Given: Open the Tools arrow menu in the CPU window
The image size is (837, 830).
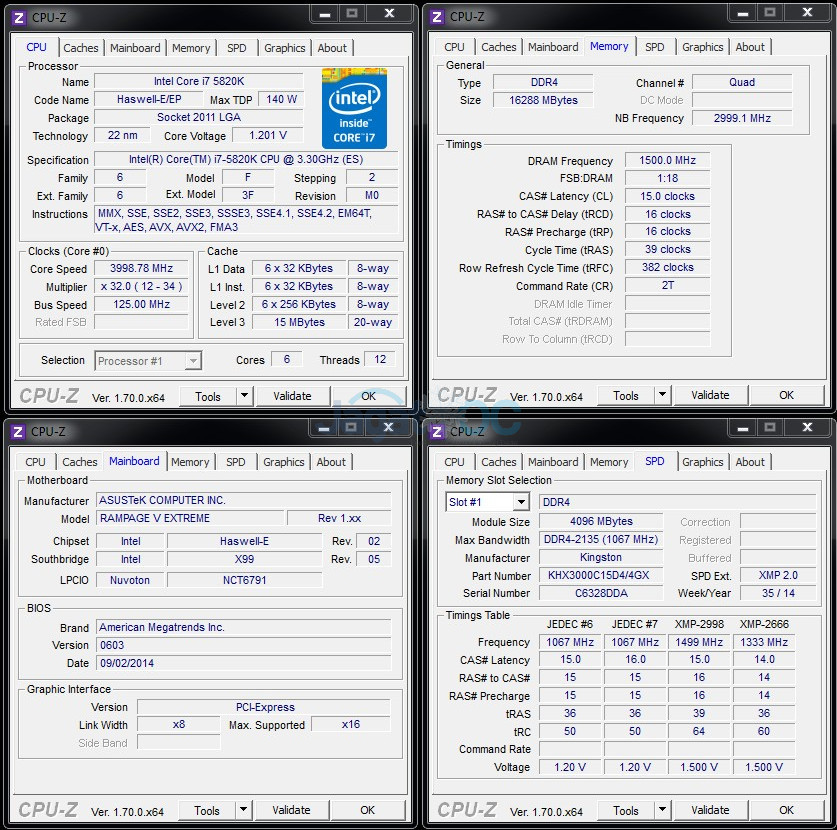Looking at the screenshot, I should [x=244, y=396].
